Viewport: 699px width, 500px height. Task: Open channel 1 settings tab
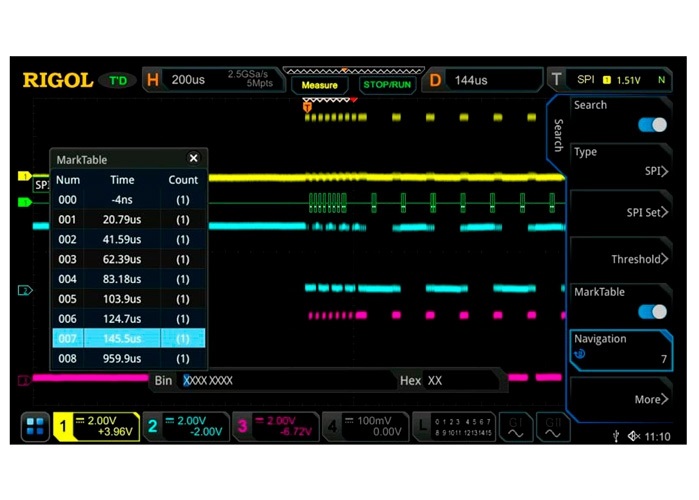[x=95, y=427]
